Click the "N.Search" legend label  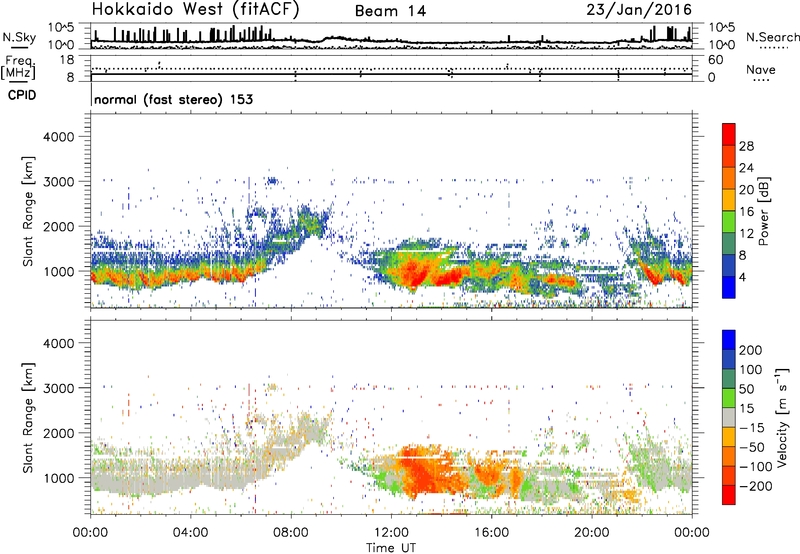pyautogui.click(x=772, y=37)
